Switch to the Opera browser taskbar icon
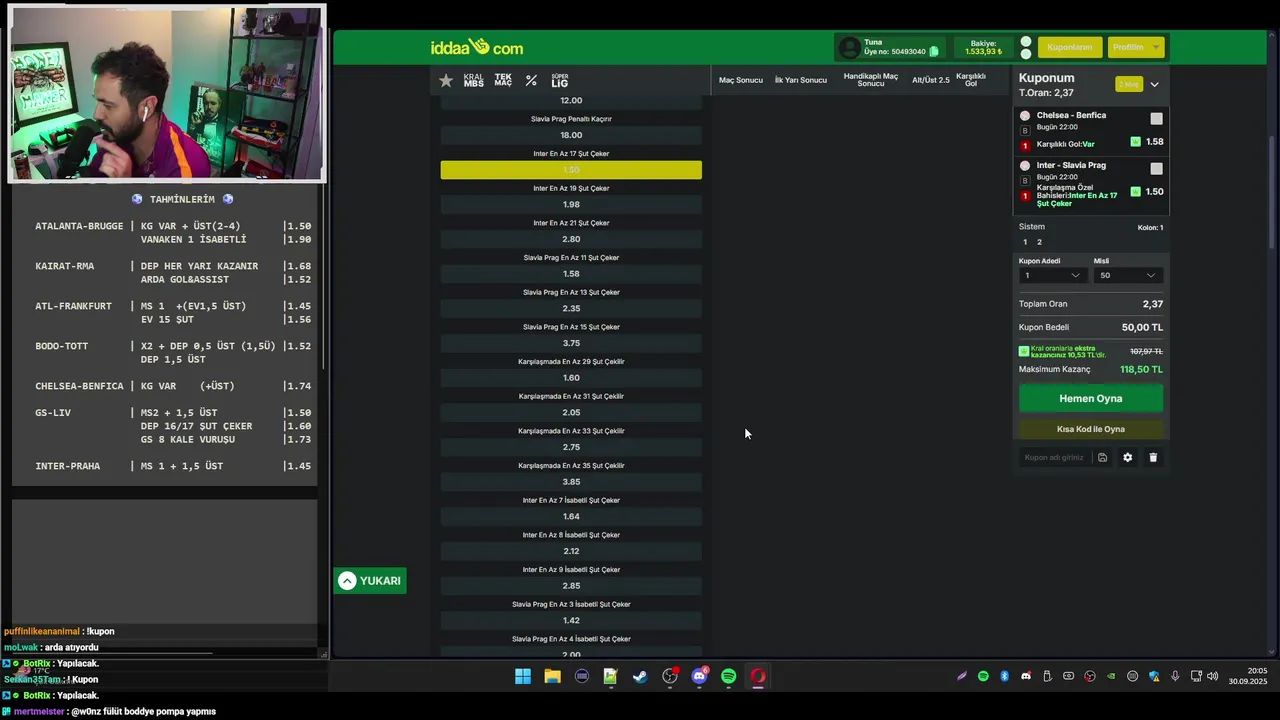 click(758, 677)
